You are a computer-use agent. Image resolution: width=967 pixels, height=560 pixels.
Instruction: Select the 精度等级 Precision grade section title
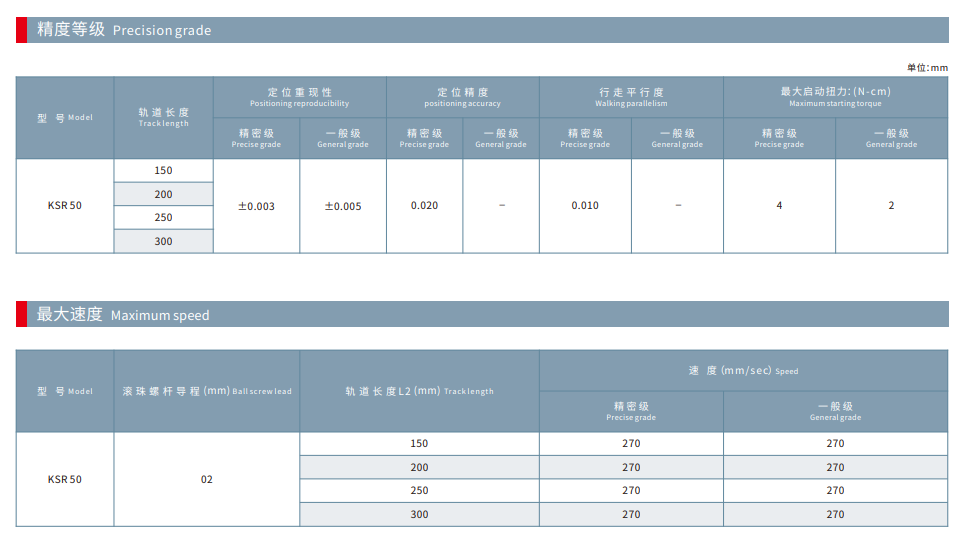click(124, 30)
